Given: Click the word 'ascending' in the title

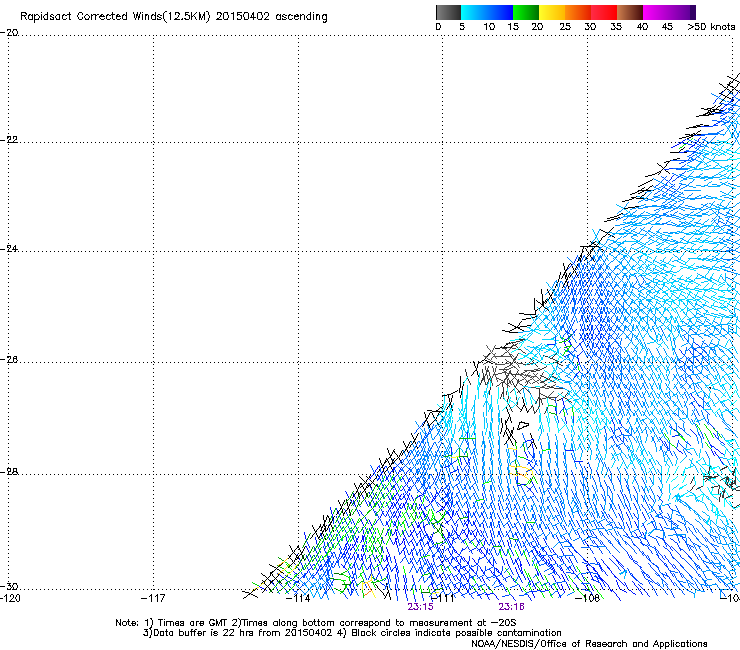Looking at the screenshot, I should 301,17.
